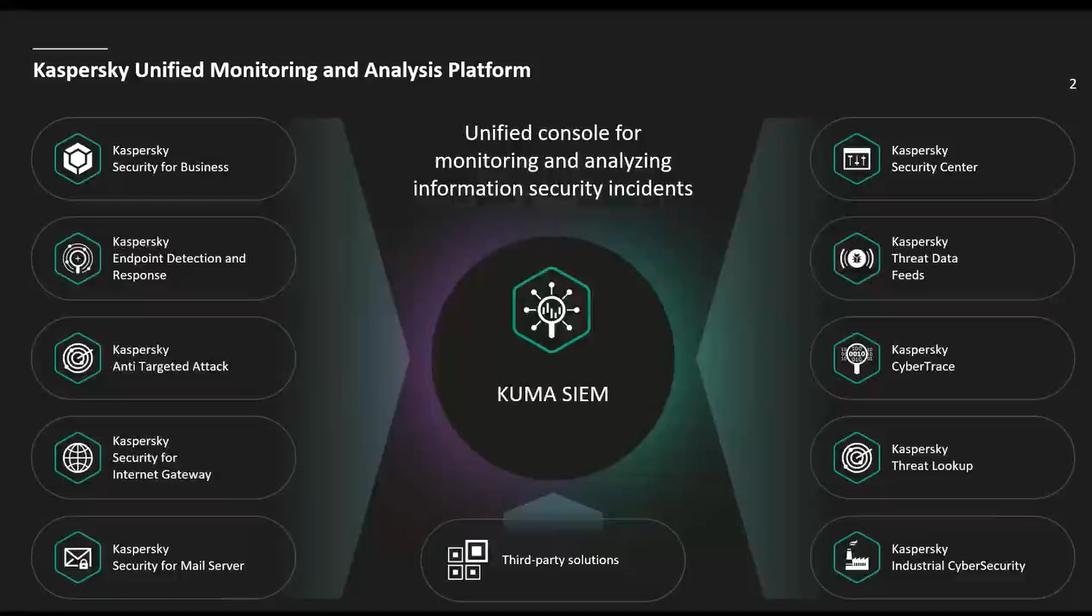Click the slide number 2
The height and width of the screenshot is (616, 1092).
tap(1073, 84)
